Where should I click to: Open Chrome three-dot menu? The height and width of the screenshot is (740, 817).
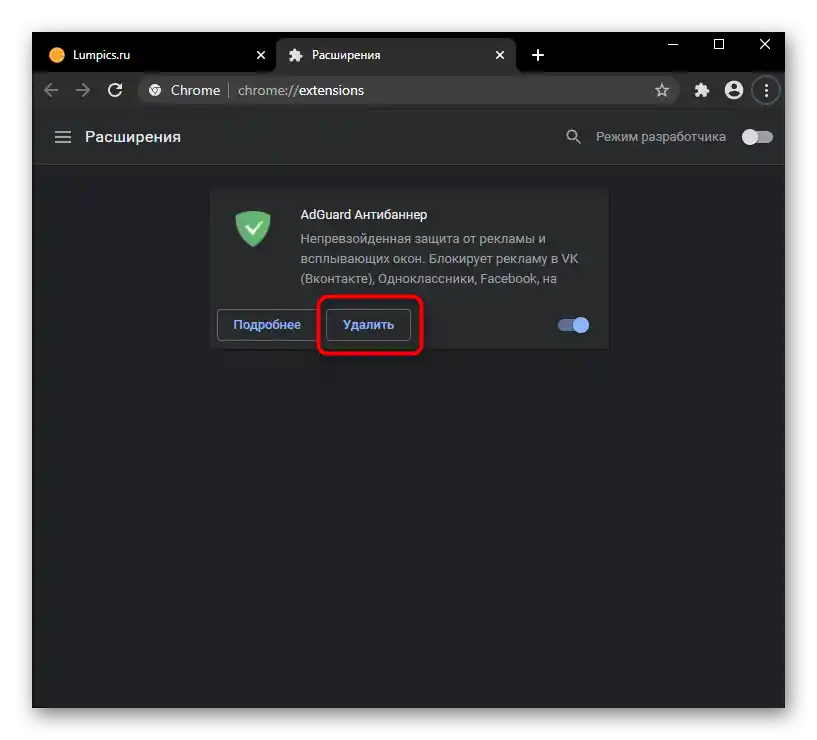coord(766,90)
